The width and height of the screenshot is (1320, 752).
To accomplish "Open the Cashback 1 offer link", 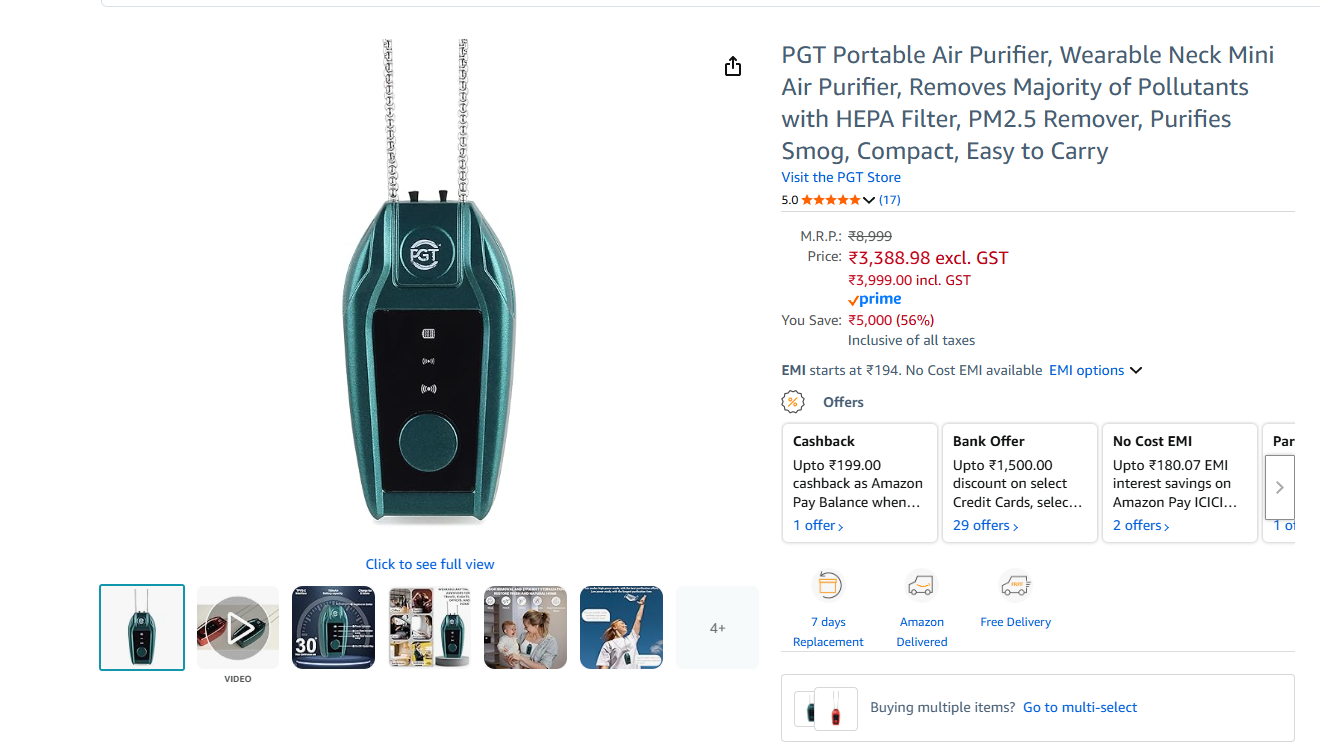I will point(818,525).
